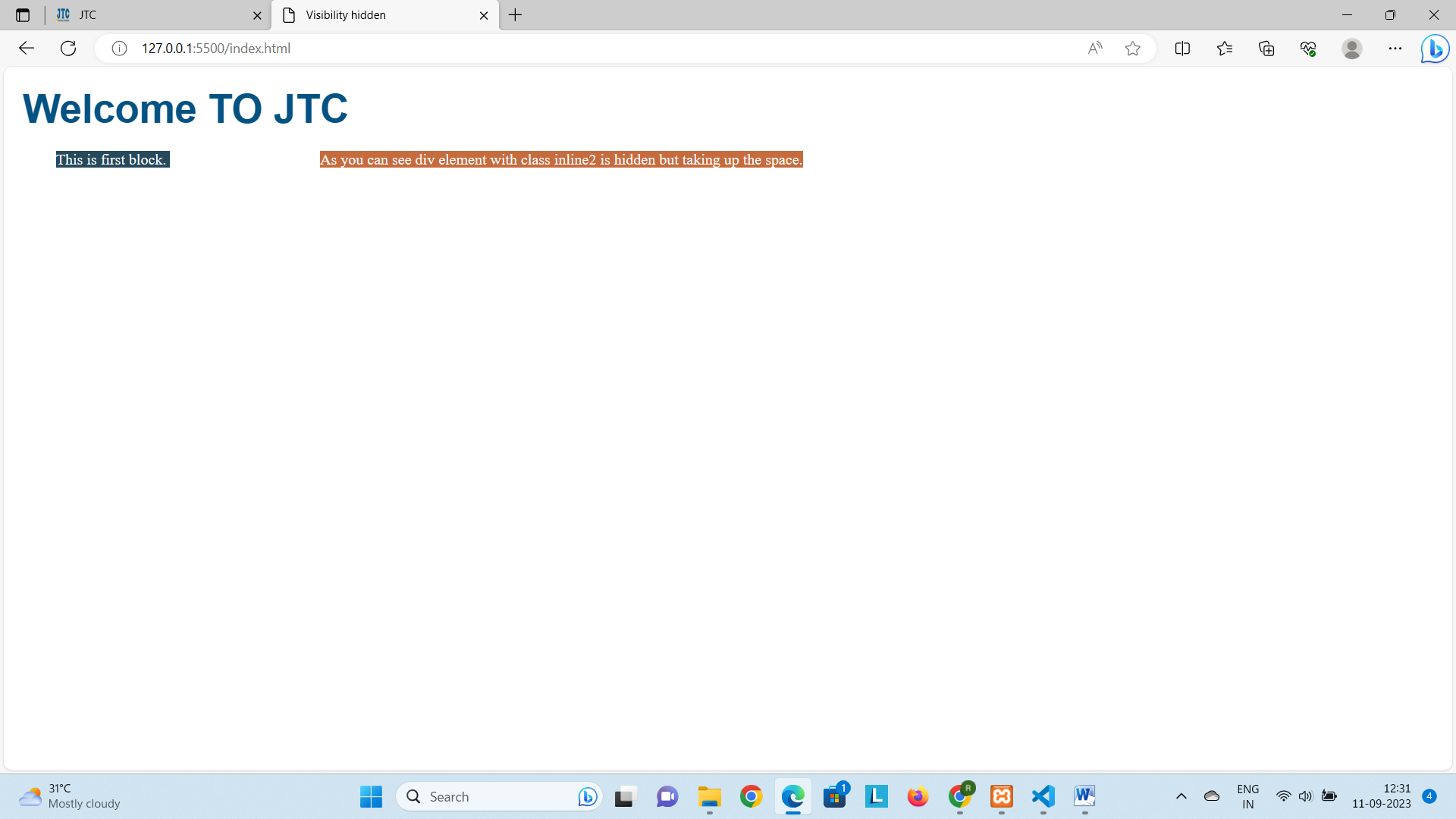Open Browser essentials heart icon
The width and height of the screenshot is (1456, 819).
(x=1308, y=49)
